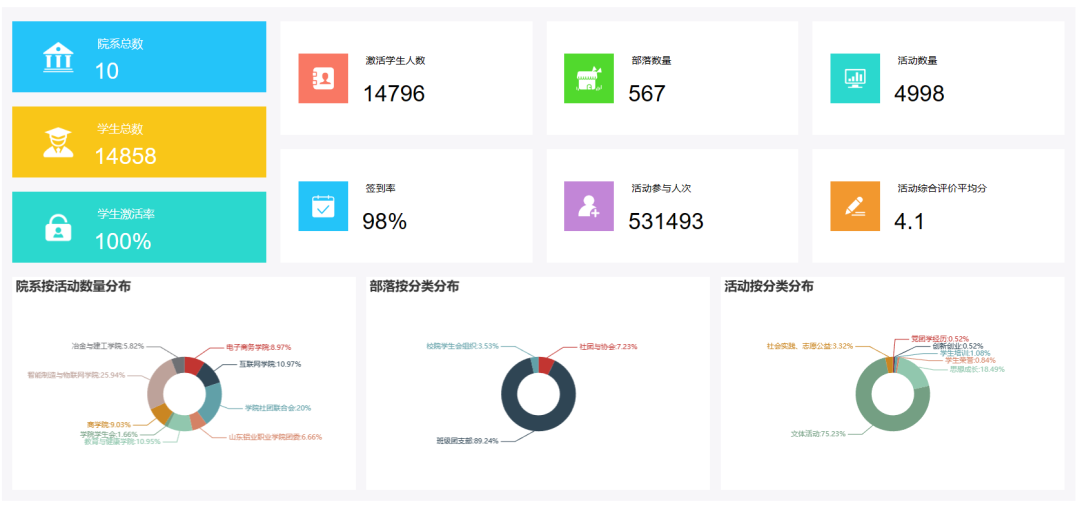
Task: Click the 签到率 label
Action: [380, 188]
